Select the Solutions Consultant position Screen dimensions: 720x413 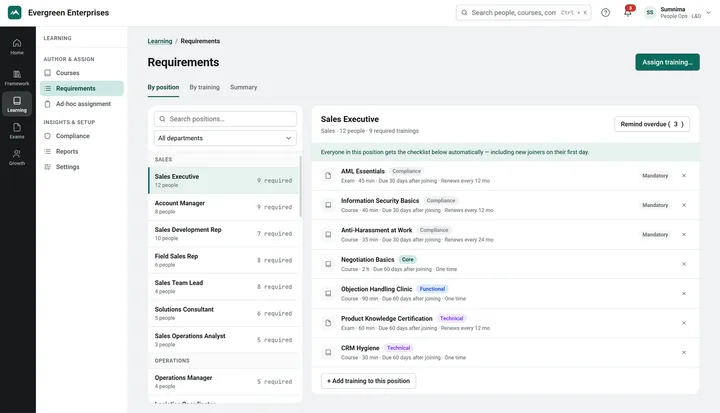click(x=223, y=313)
